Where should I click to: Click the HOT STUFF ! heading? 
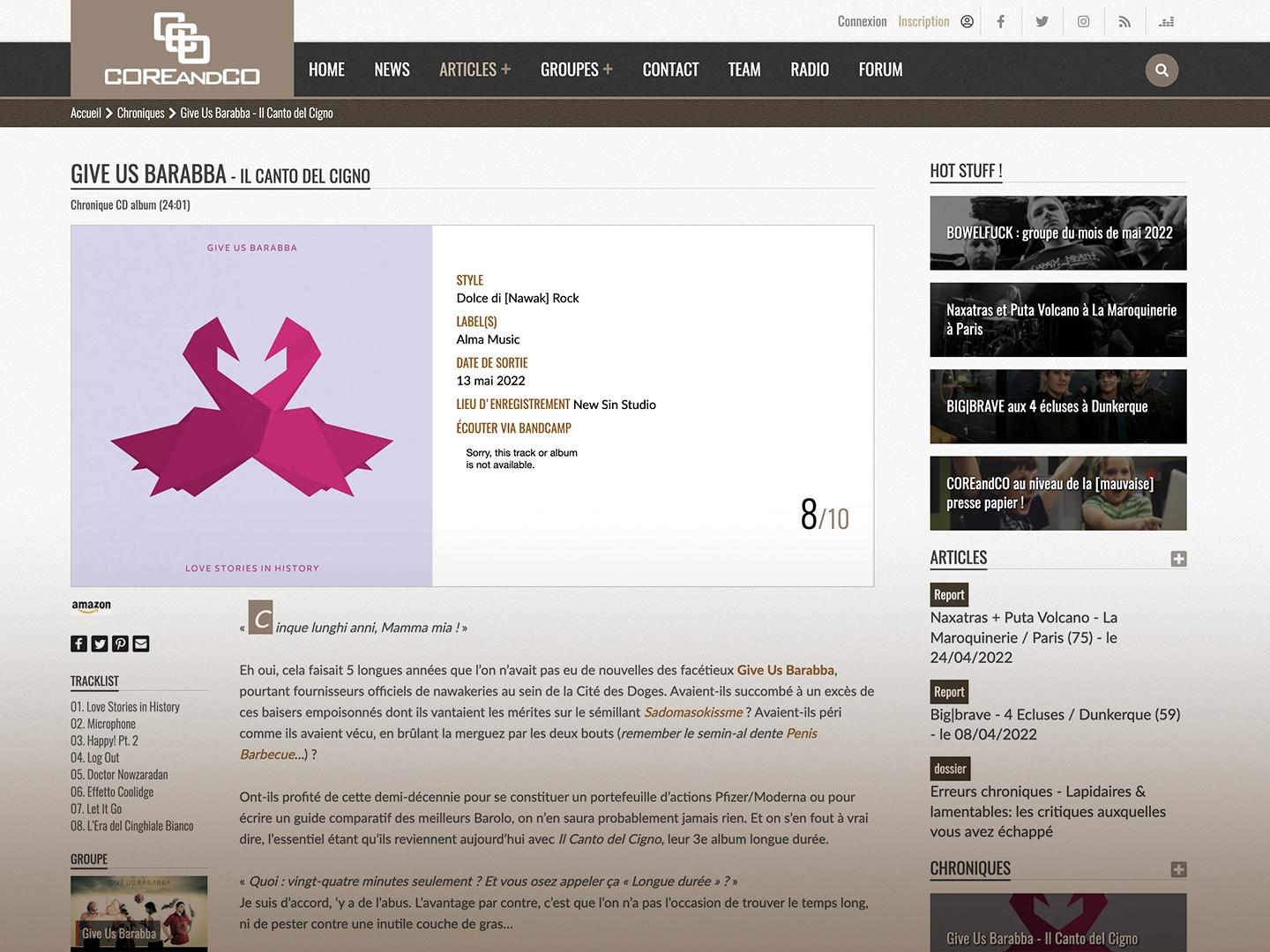point(966,171)
